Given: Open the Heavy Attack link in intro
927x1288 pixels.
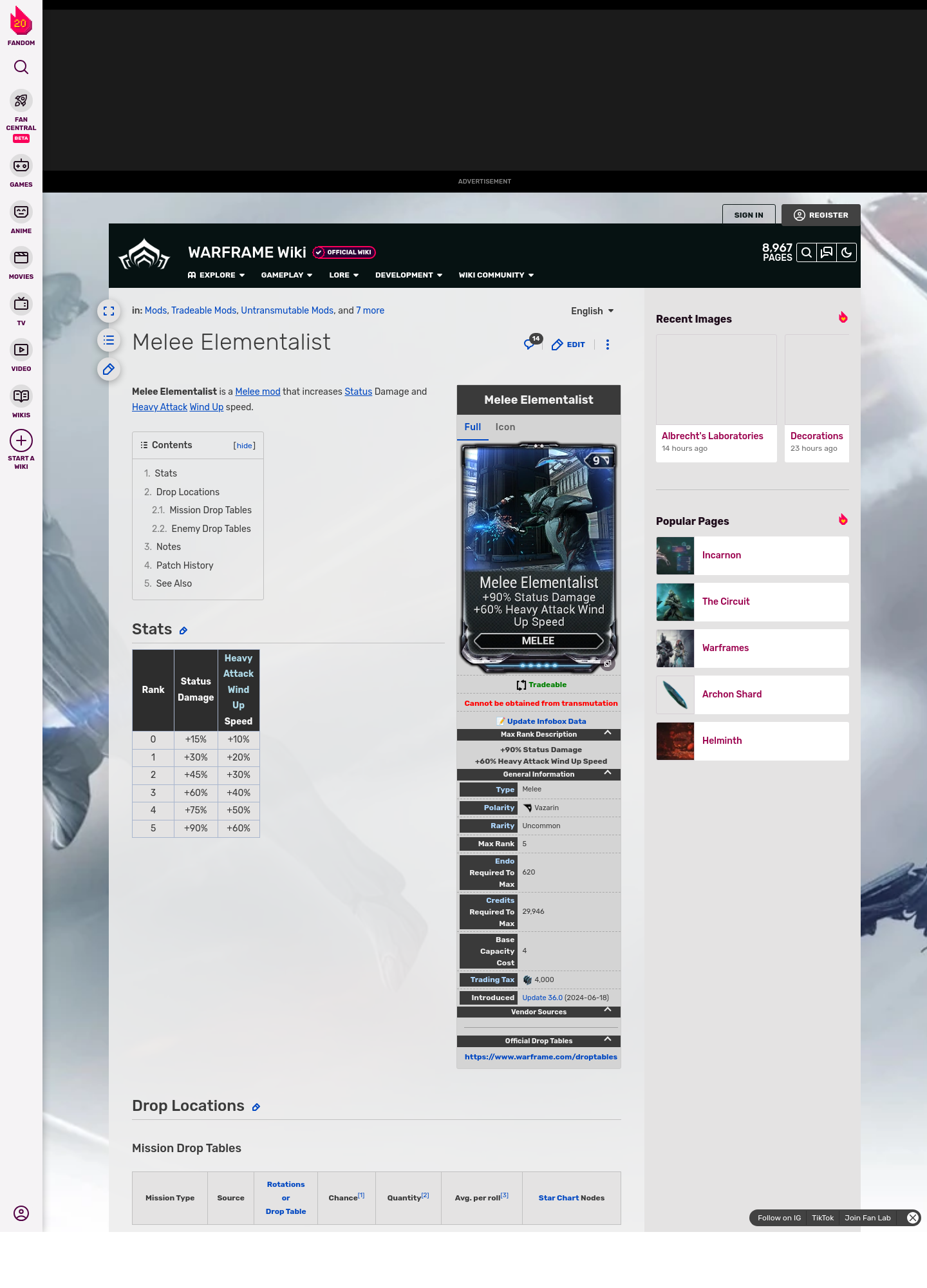Looking at the screenshot, I should (160, 407).
